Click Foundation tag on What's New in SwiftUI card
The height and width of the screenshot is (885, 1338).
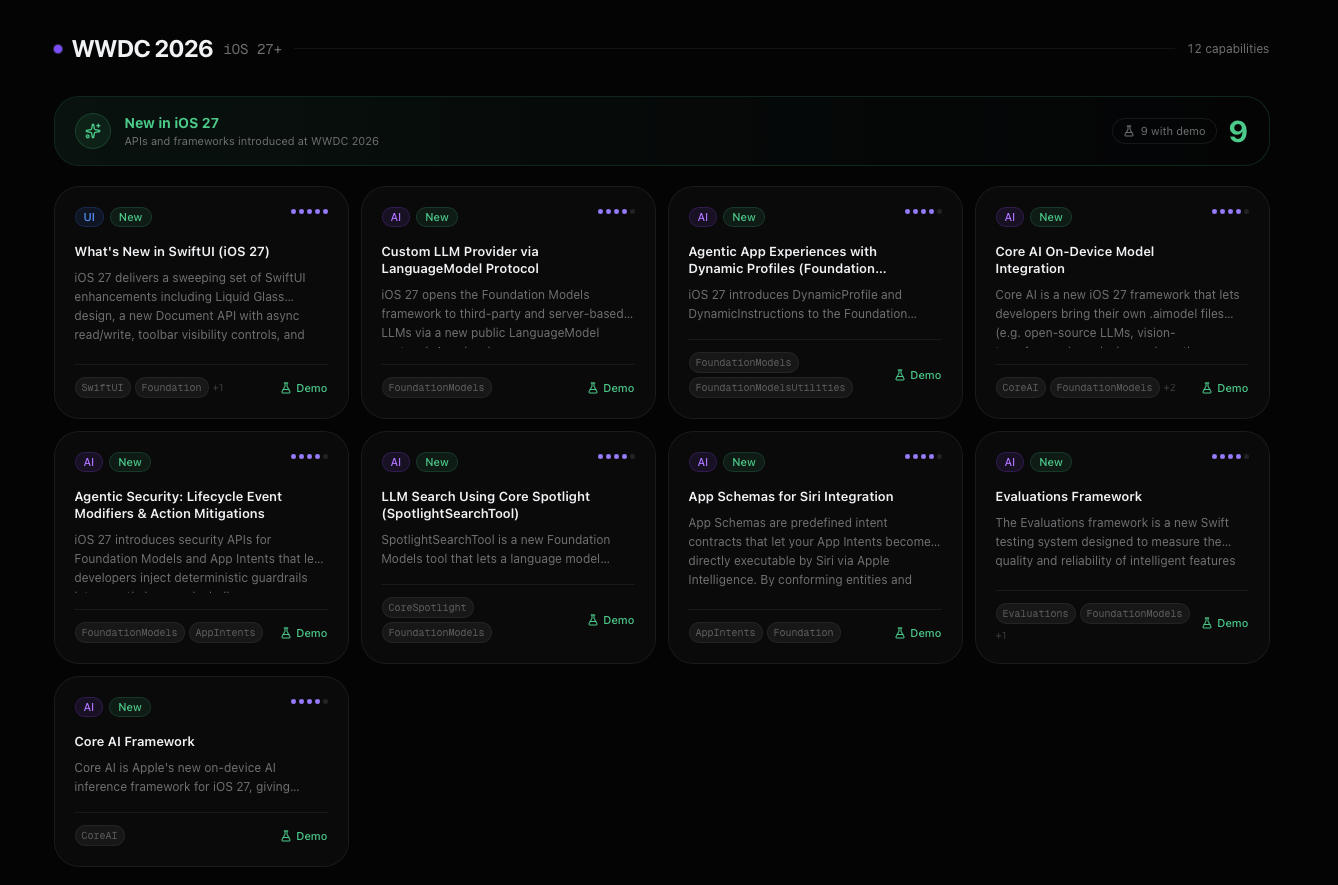[172, 388]
